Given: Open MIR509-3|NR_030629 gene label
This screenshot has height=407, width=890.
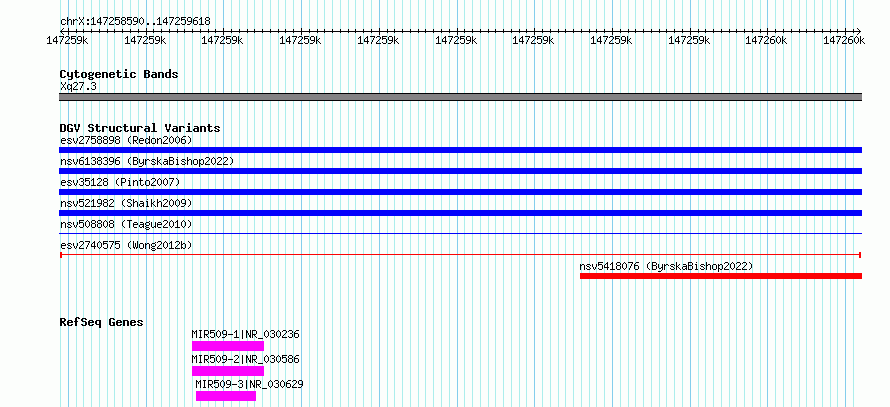Looking at the screenshot, I should (x=249, y=384).
